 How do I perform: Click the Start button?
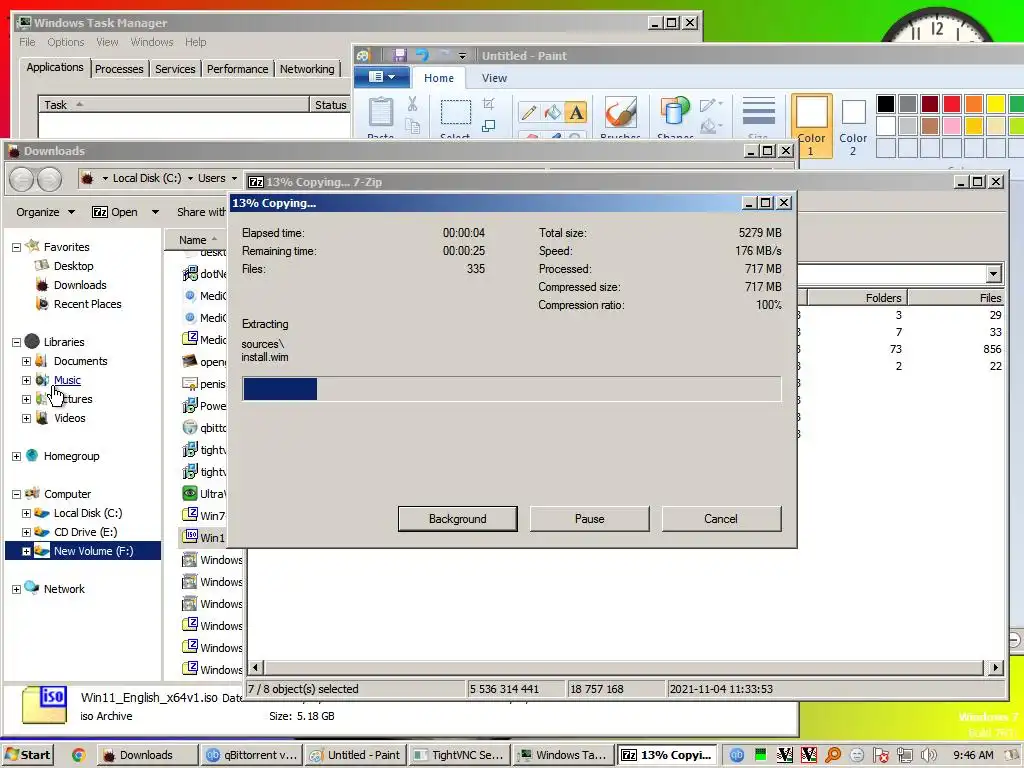tap(27, 755)
